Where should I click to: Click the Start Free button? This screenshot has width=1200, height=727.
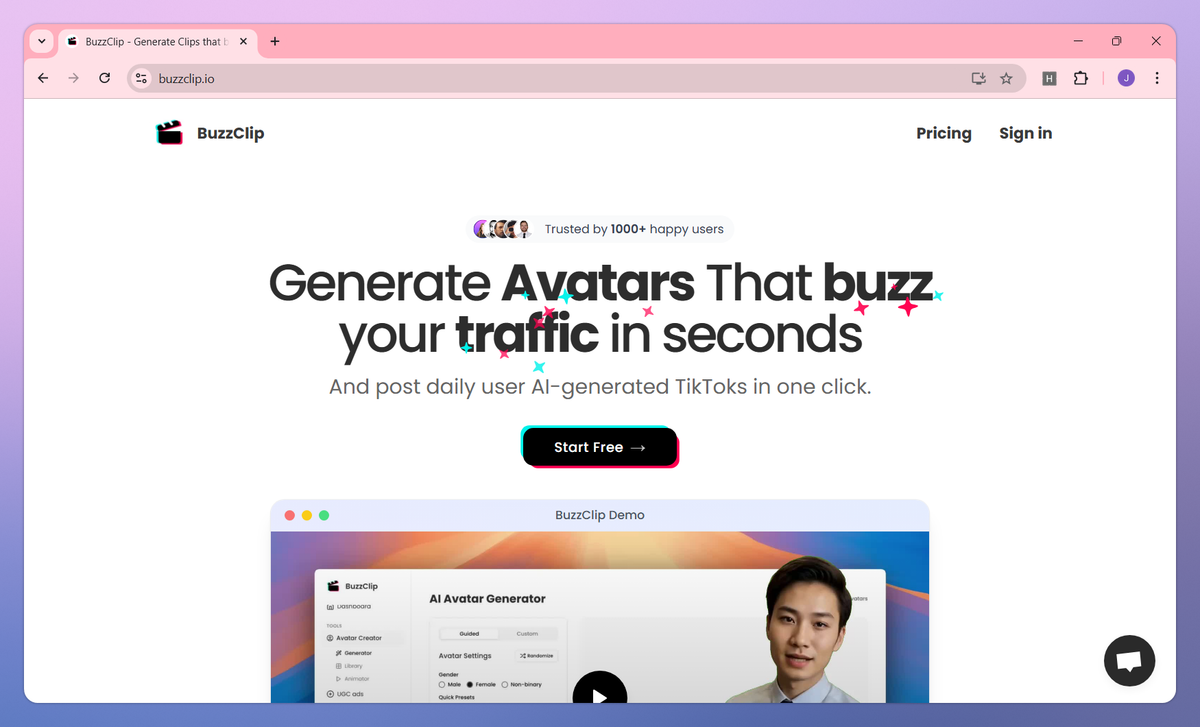(x=600, y=447)
